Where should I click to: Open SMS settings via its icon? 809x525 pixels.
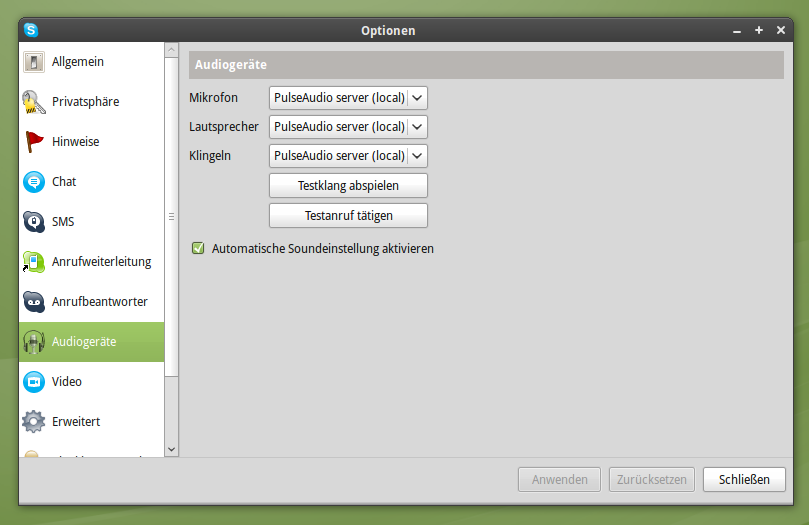[34, 222]
